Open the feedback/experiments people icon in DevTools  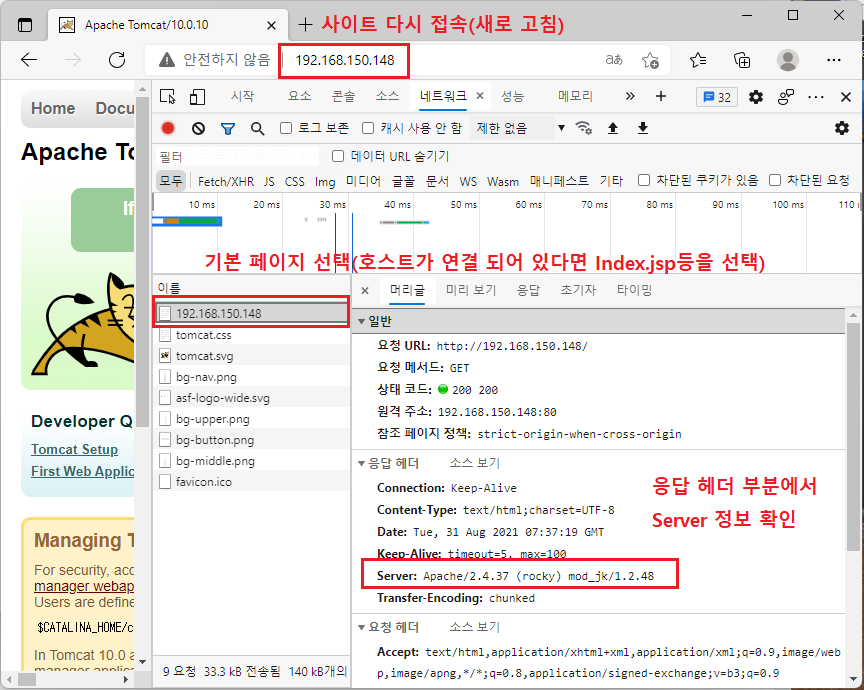[x=786, y=97]
